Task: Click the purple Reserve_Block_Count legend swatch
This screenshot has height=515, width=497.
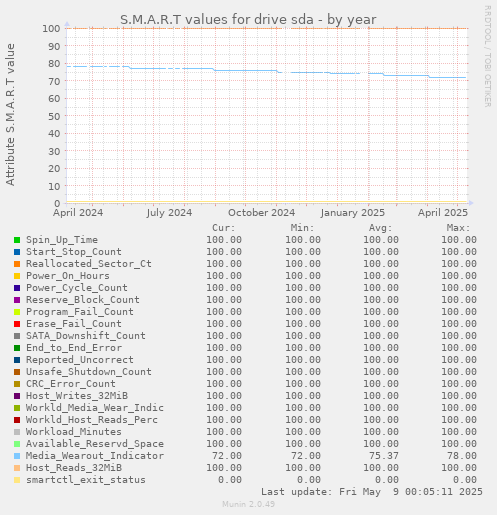Action: pos(17,300)
